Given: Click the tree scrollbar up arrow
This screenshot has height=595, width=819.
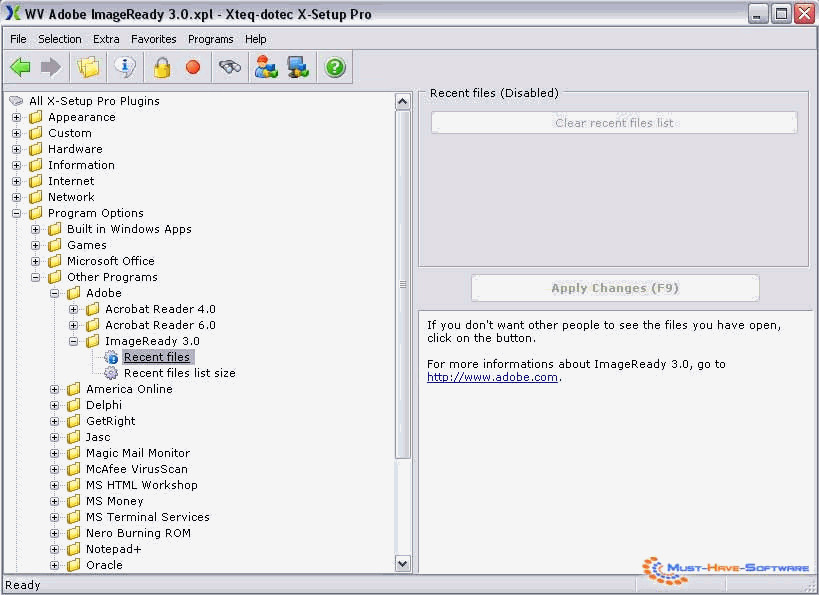Looking at the screenshot, I should 403,101.
